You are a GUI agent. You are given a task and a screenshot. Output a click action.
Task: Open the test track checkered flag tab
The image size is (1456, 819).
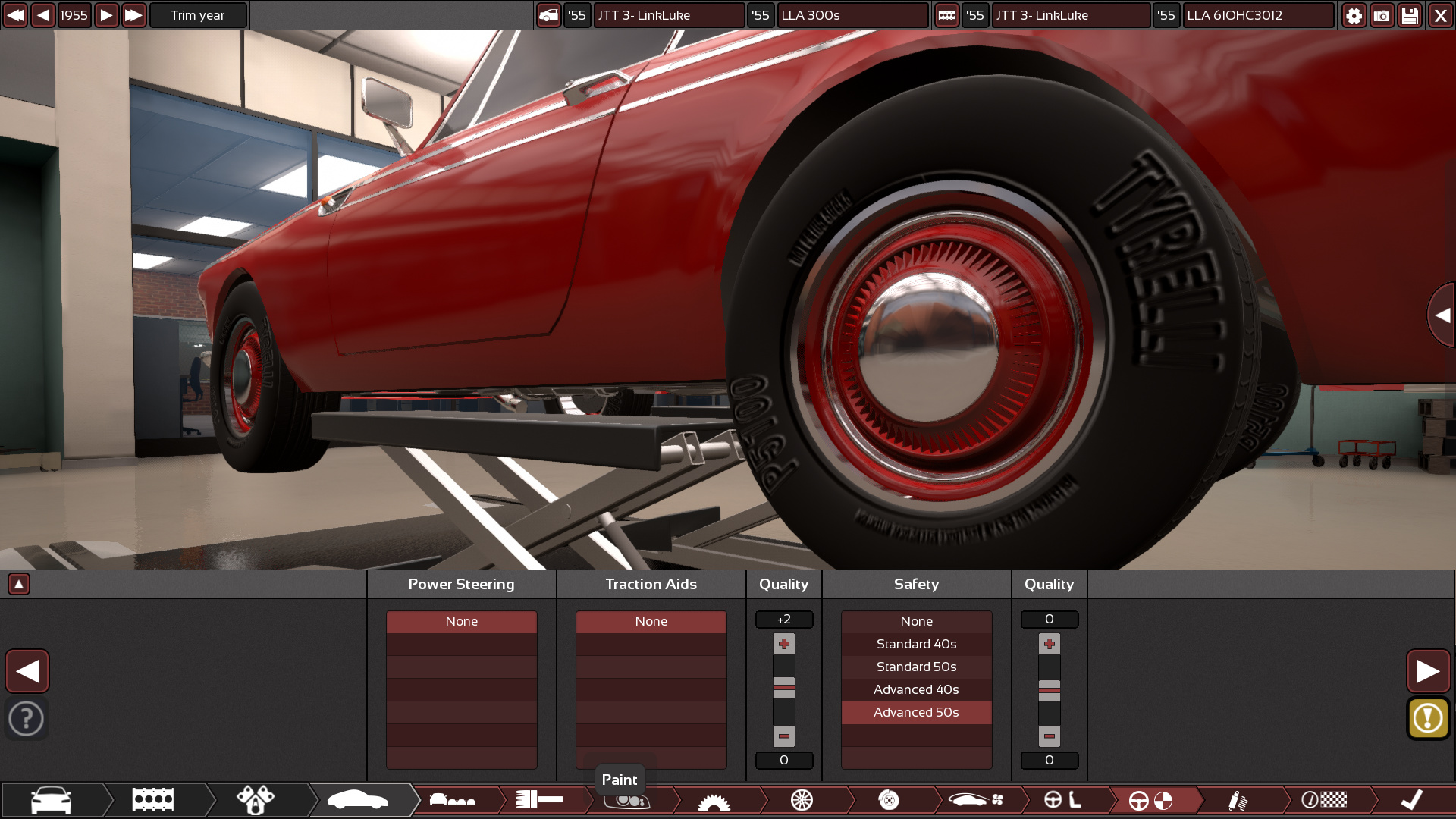1324,800
